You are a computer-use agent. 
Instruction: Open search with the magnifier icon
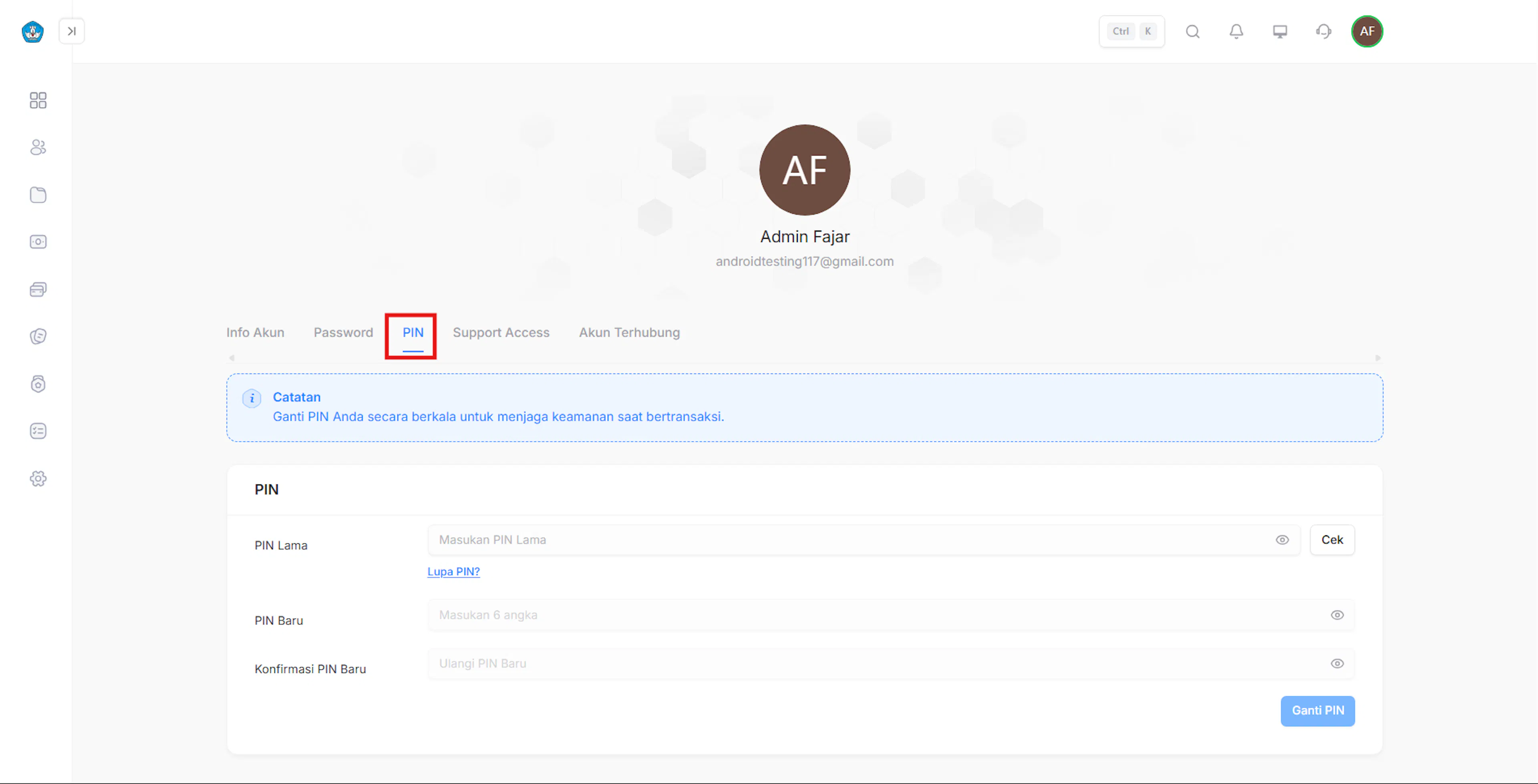click(x=1193, y=31)
